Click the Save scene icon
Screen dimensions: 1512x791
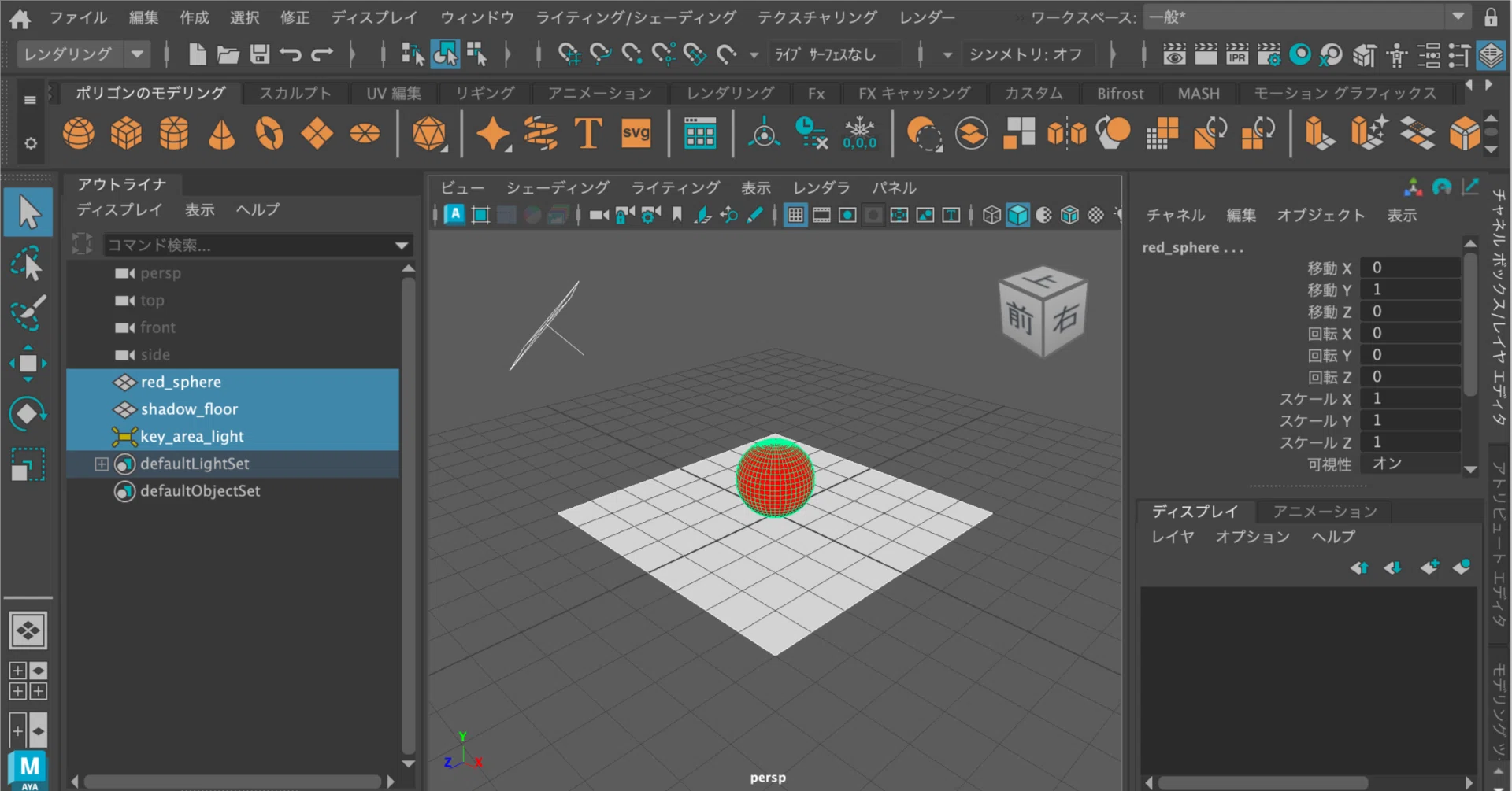pos(259,54)
